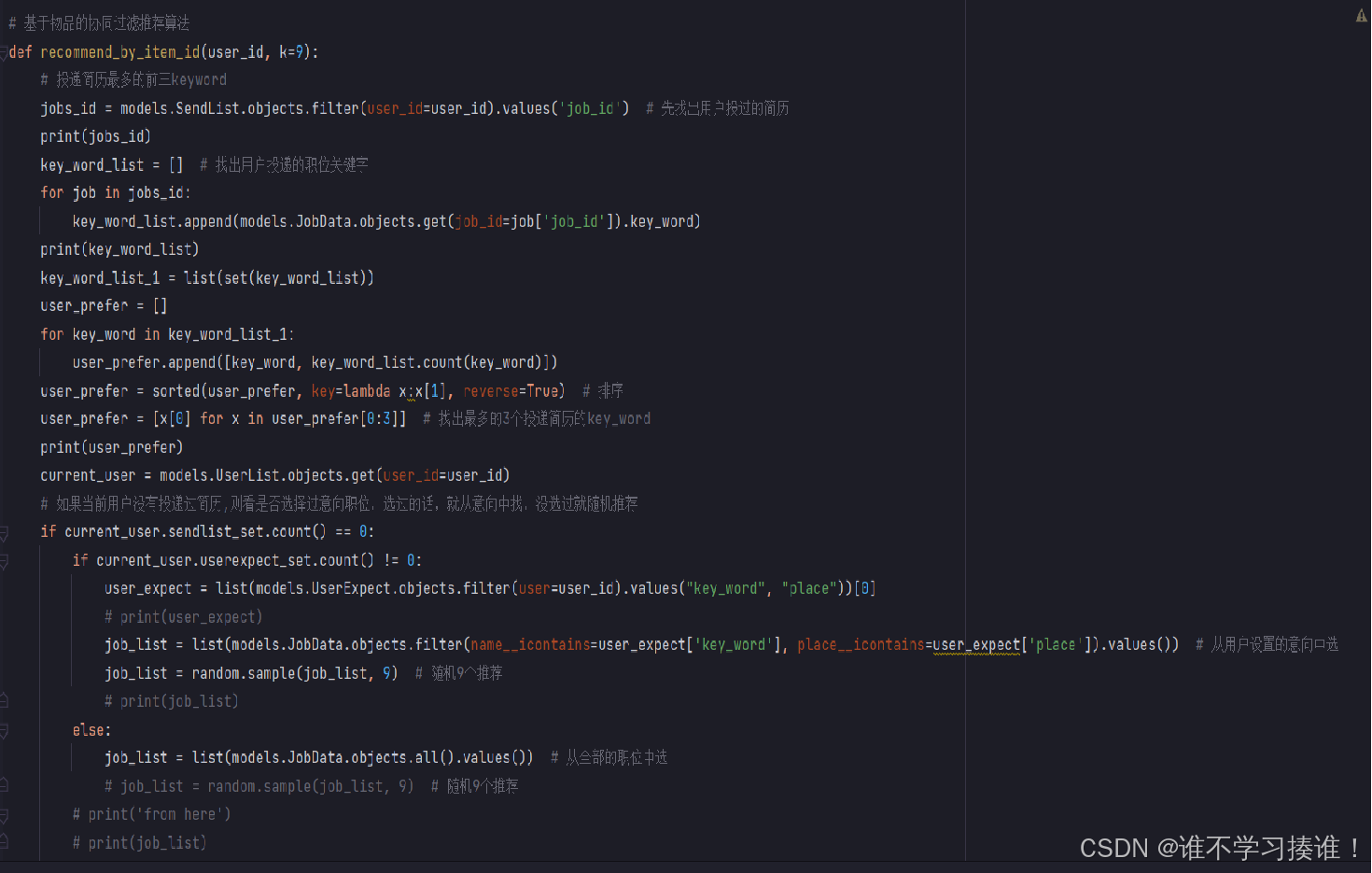Click commented # job_list = random.sample line

[259, 786]
